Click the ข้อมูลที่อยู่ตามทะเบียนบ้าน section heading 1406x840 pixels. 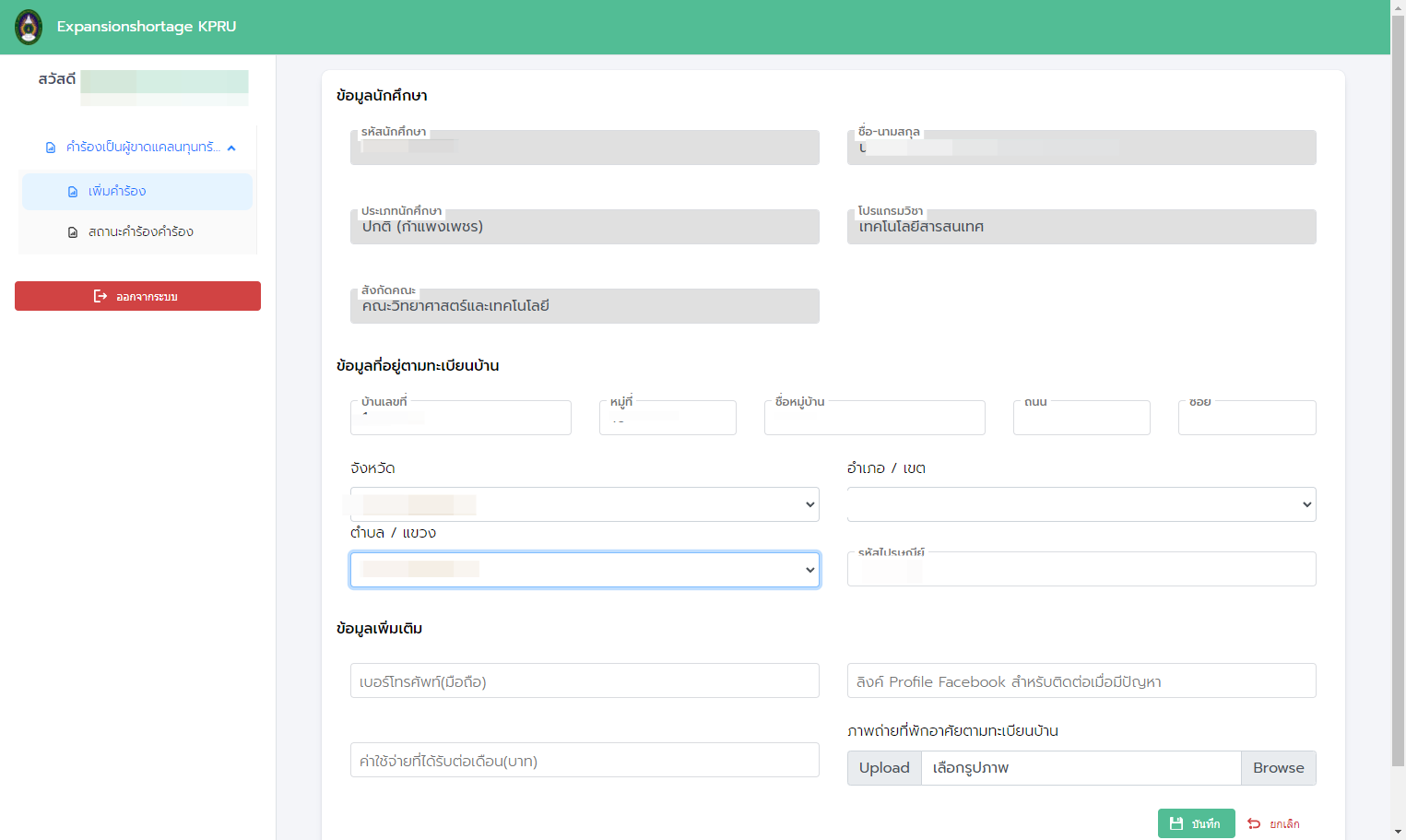pyautogui.click(x=418, y=366)
